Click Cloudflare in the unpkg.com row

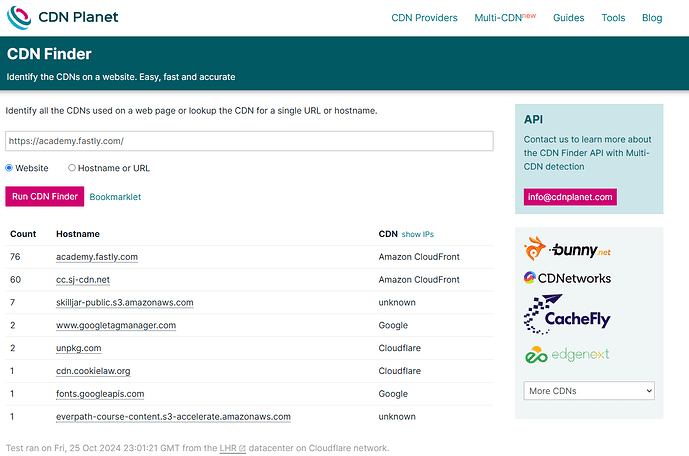[399, 348]
